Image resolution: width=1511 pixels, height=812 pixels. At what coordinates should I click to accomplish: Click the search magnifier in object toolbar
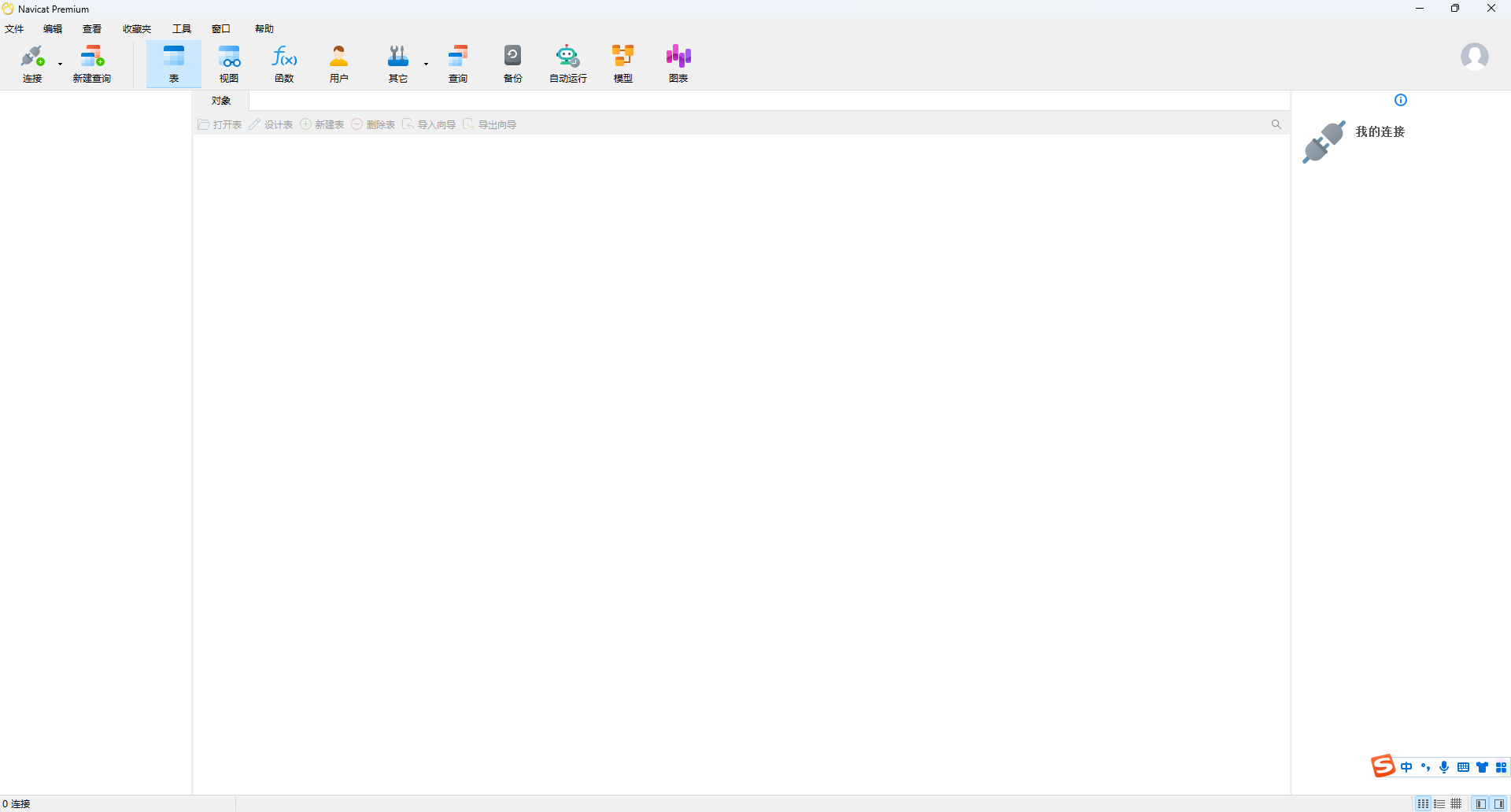1276,124
